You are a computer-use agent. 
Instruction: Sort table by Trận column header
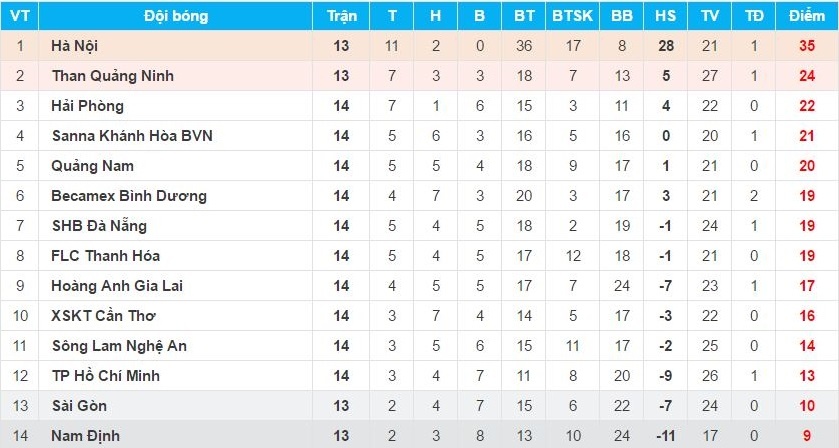point(342,16)
